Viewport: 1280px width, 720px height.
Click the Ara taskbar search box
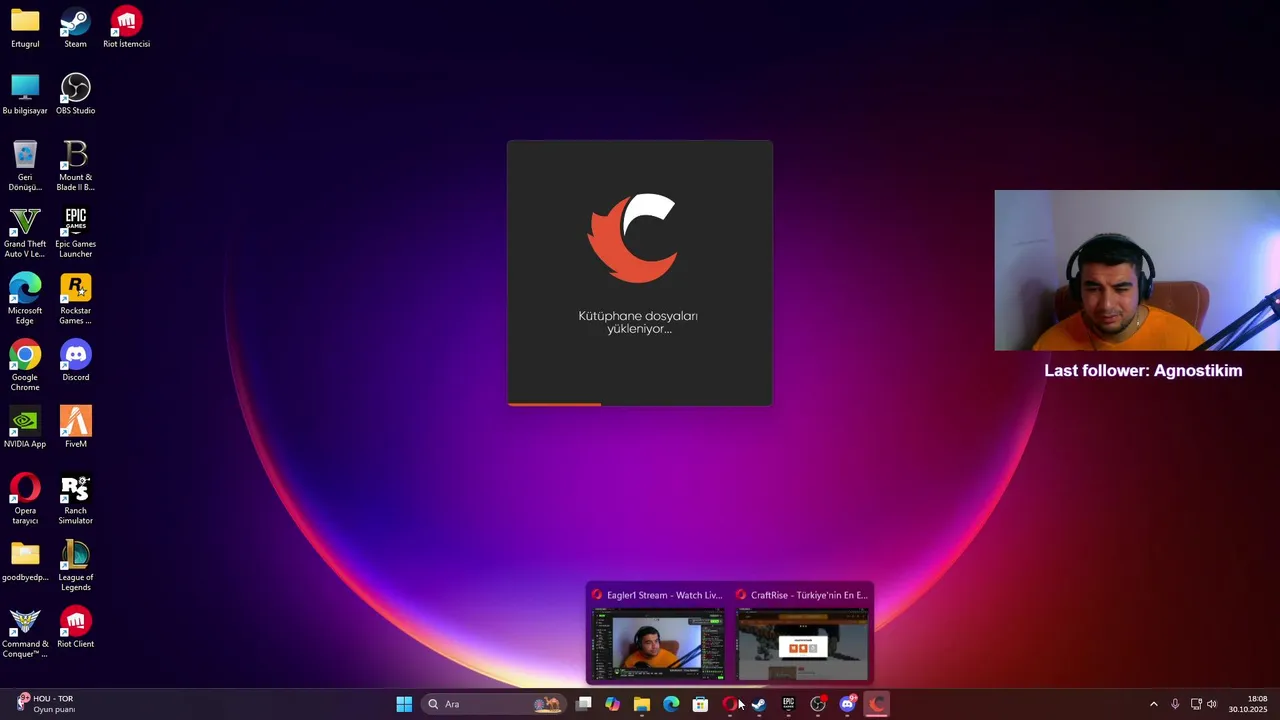[x=493, y=704]
